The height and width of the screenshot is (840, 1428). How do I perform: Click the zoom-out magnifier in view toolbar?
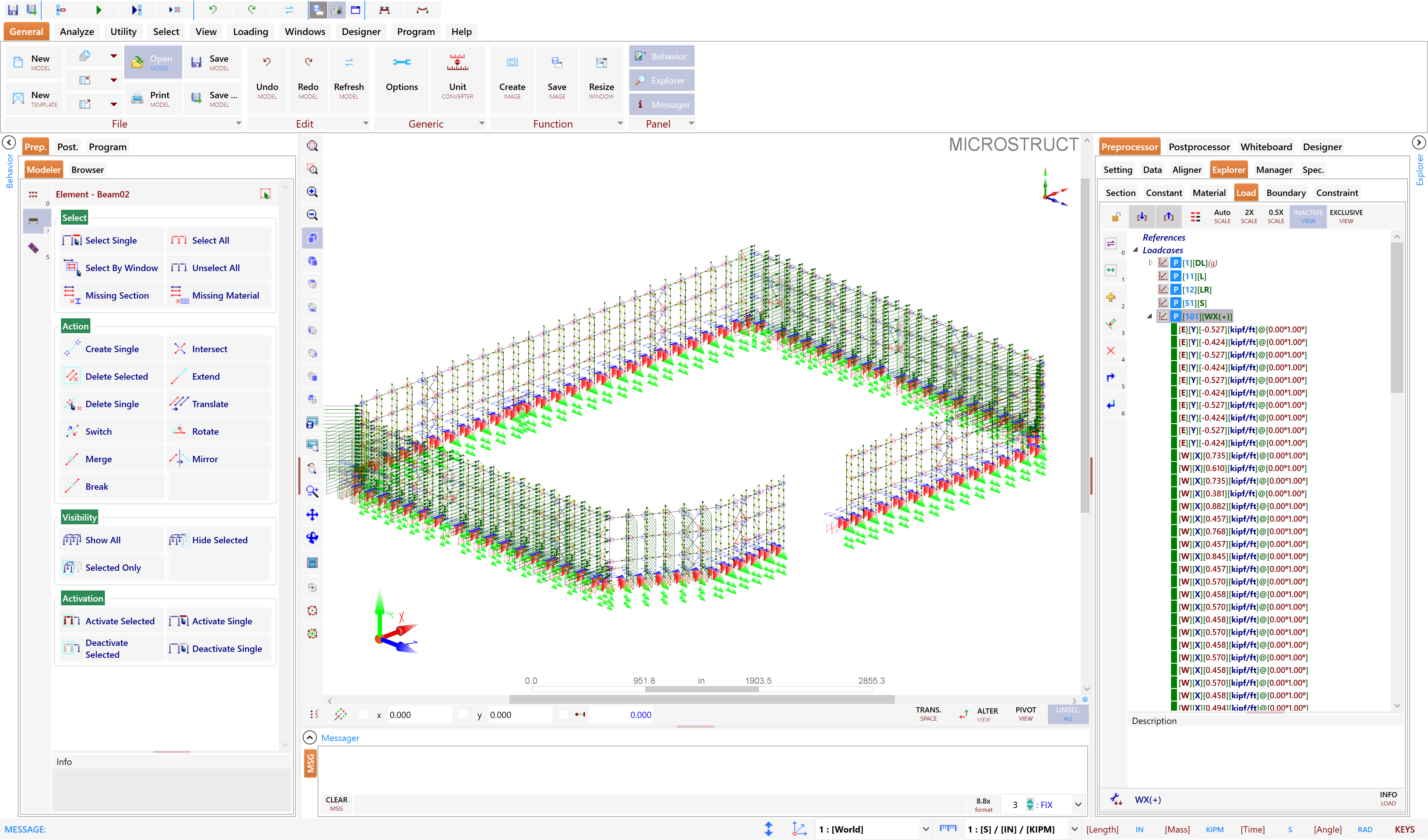312,215
